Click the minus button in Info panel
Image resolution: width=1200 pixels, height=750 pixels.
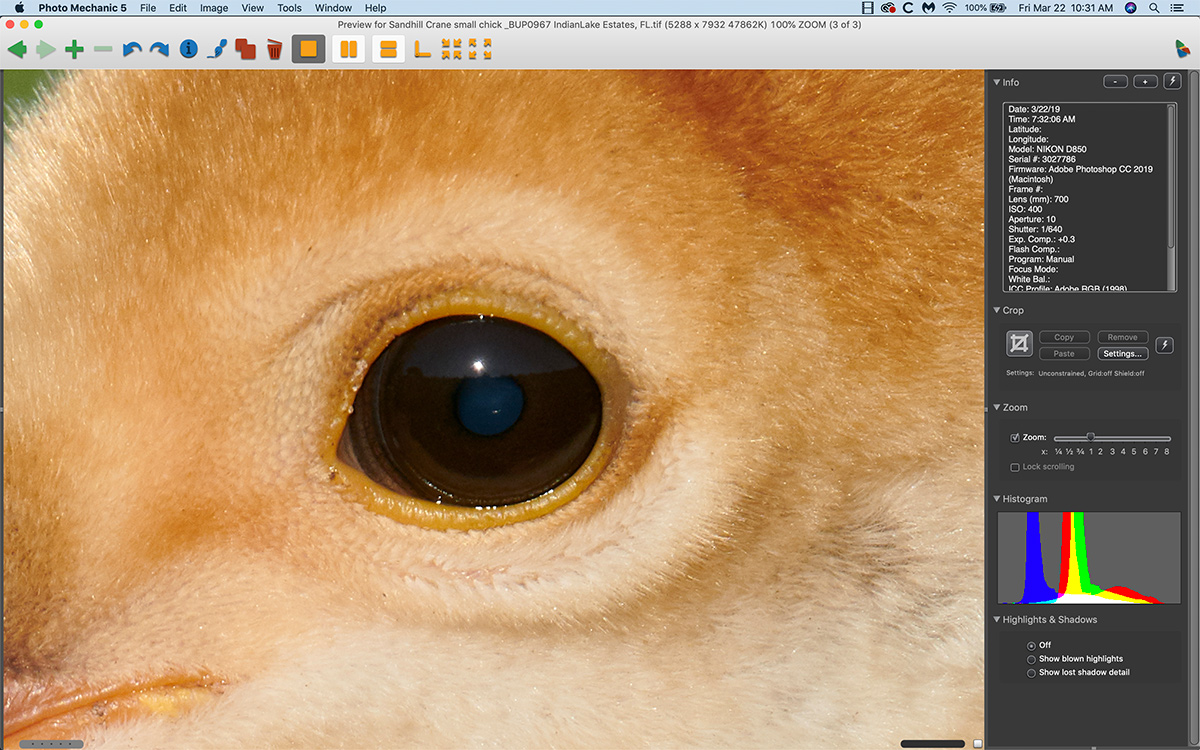point(1115,82)
